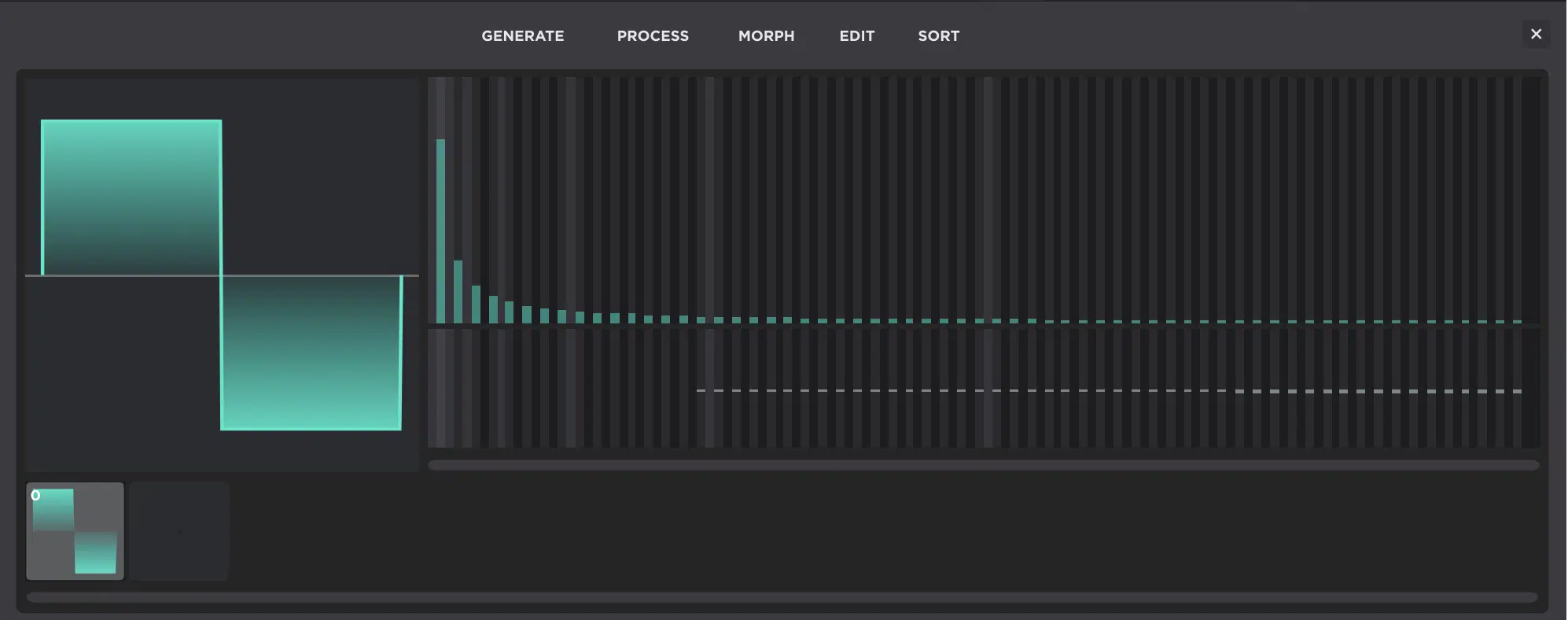Click the negative lower half of square waveform
1568x620 pixels.
point(311,352)
